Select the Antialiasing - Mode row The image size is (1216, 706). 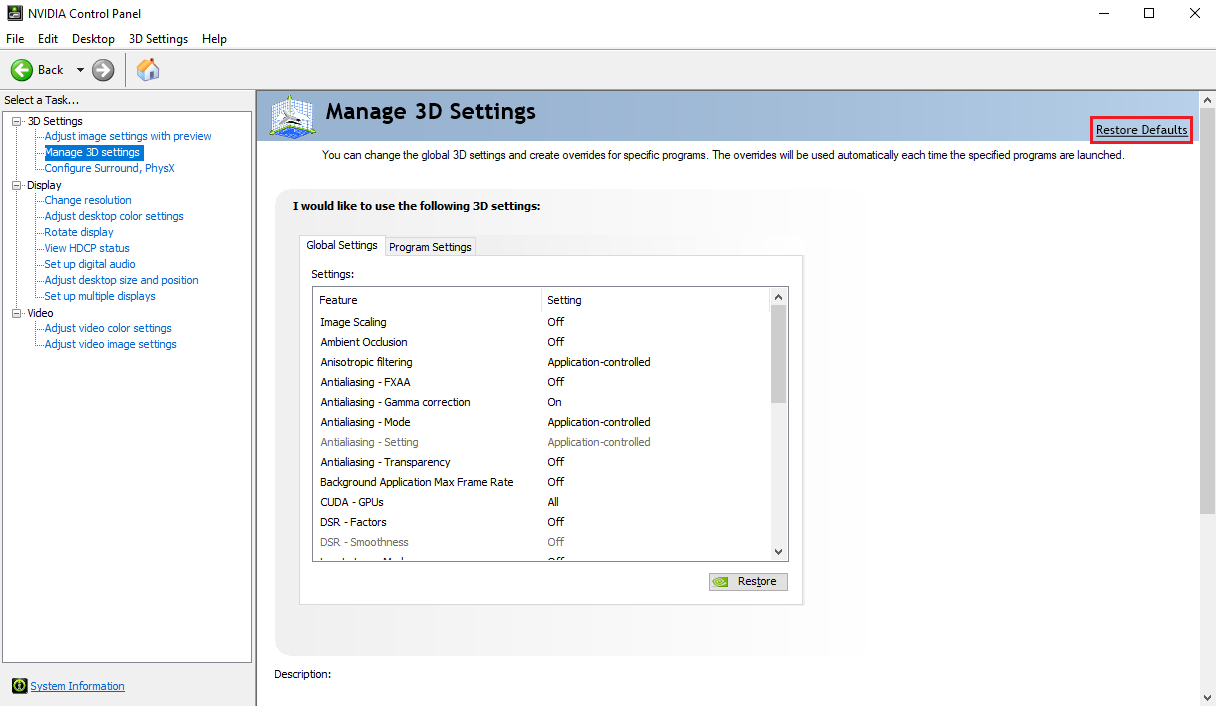[542, 422]
